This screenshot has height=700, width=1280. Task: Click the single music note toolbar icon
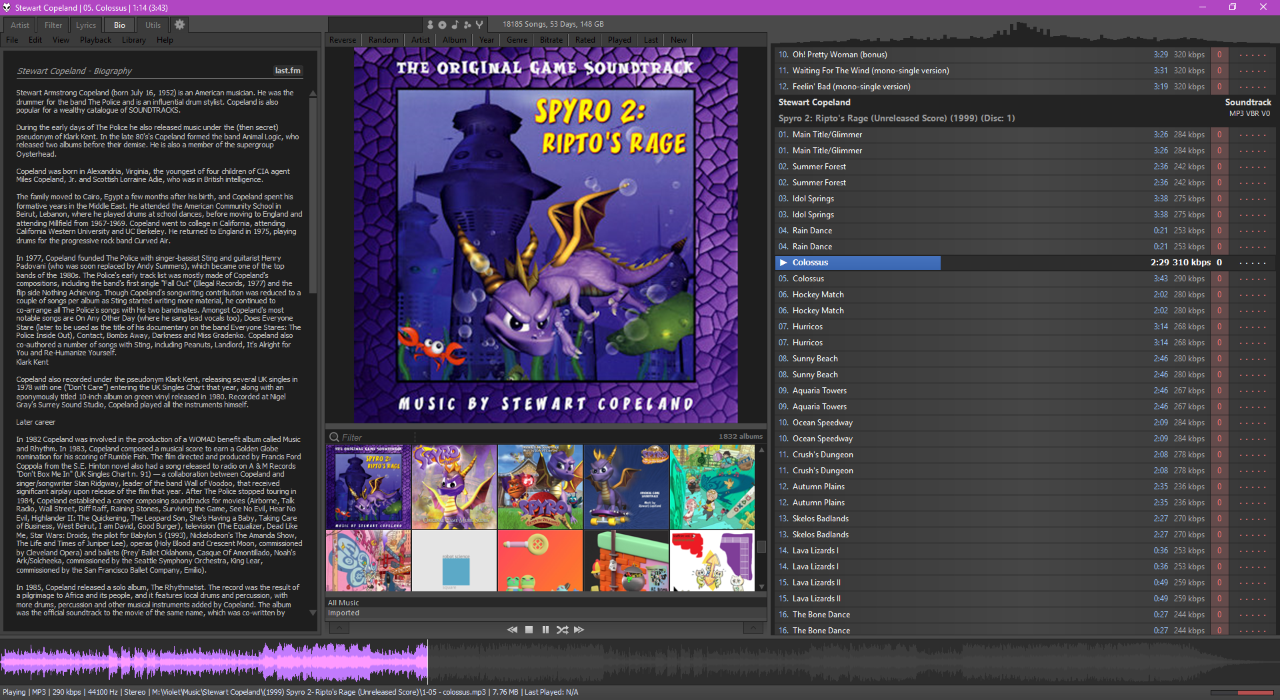point(454,24)
